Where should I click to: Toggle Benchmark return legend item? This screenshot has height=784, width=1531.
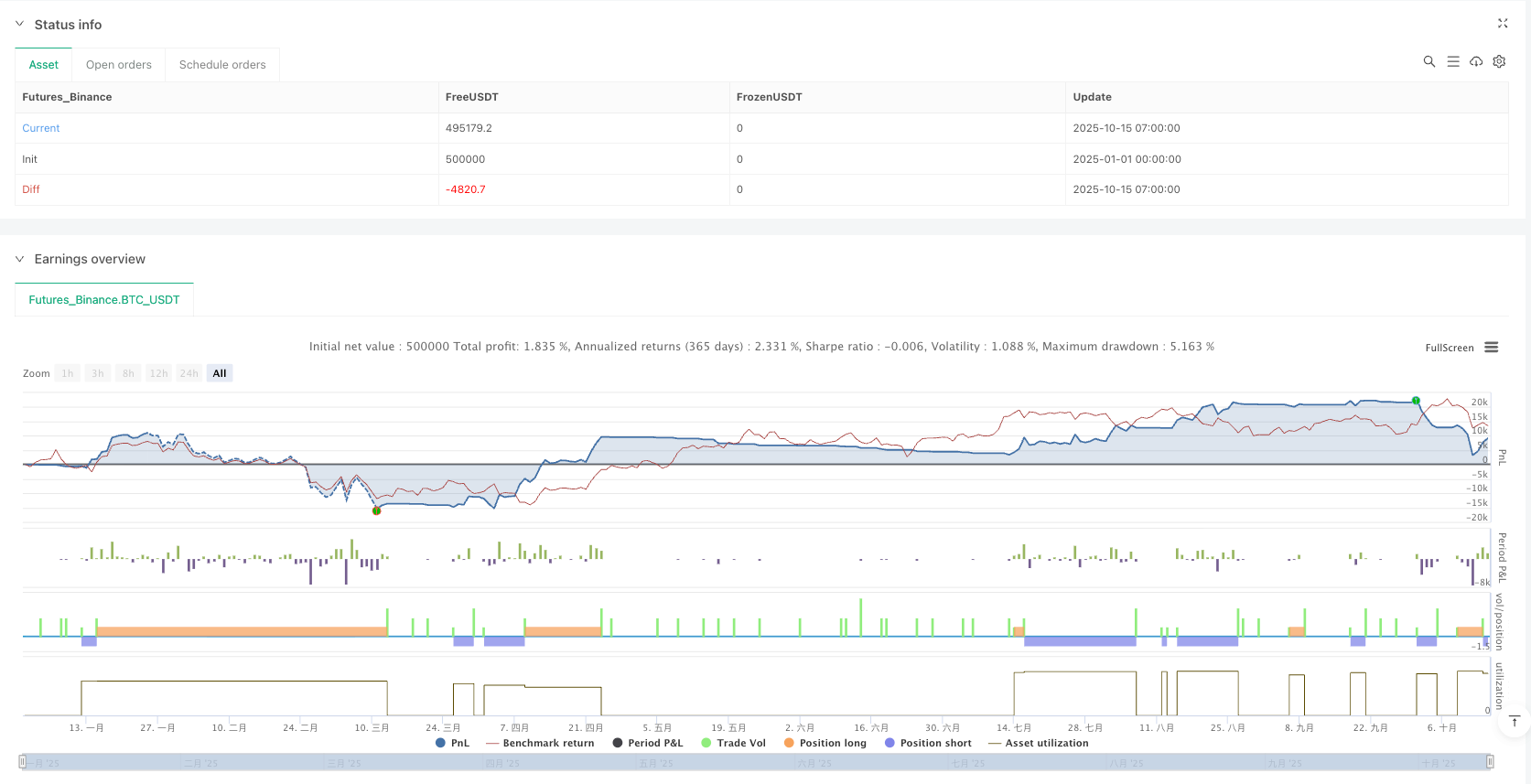(540, 743)
